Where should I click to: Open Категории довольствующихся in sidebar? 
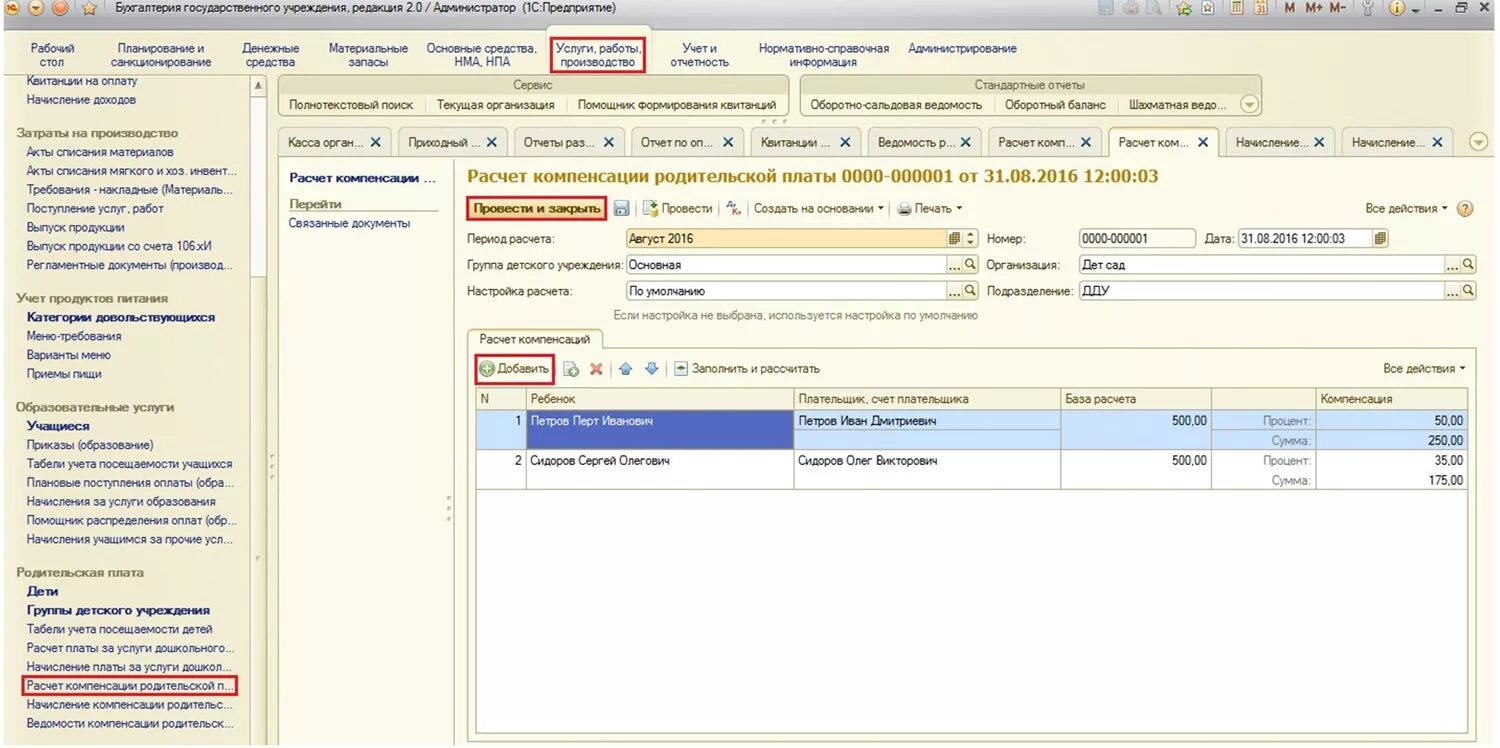point(121,317)
